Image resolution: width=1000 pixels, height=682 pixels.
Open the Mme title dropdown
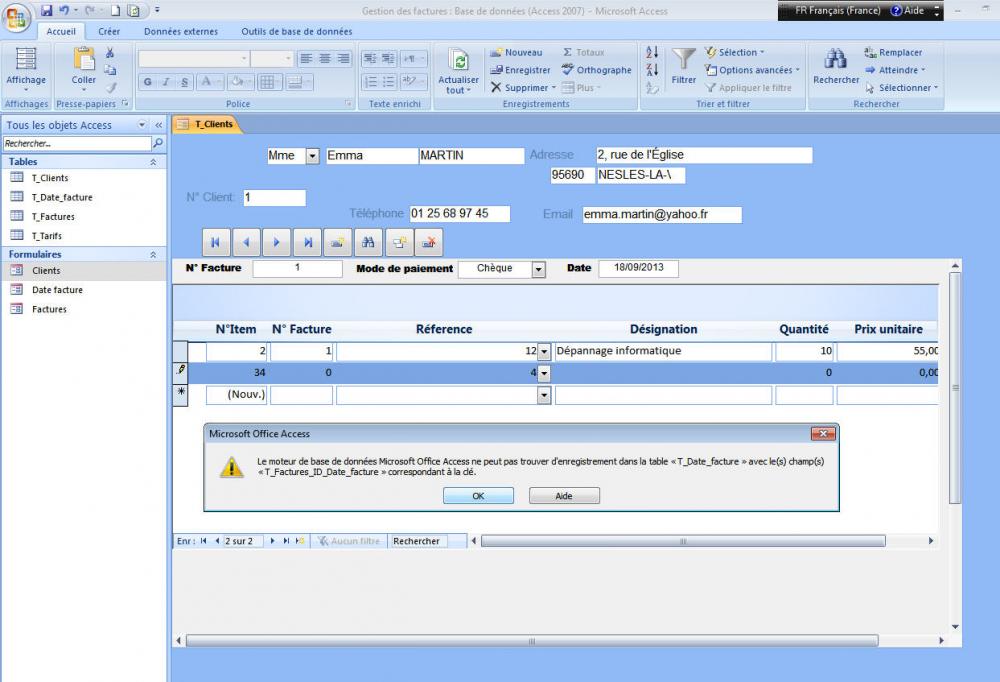point(312,156)
